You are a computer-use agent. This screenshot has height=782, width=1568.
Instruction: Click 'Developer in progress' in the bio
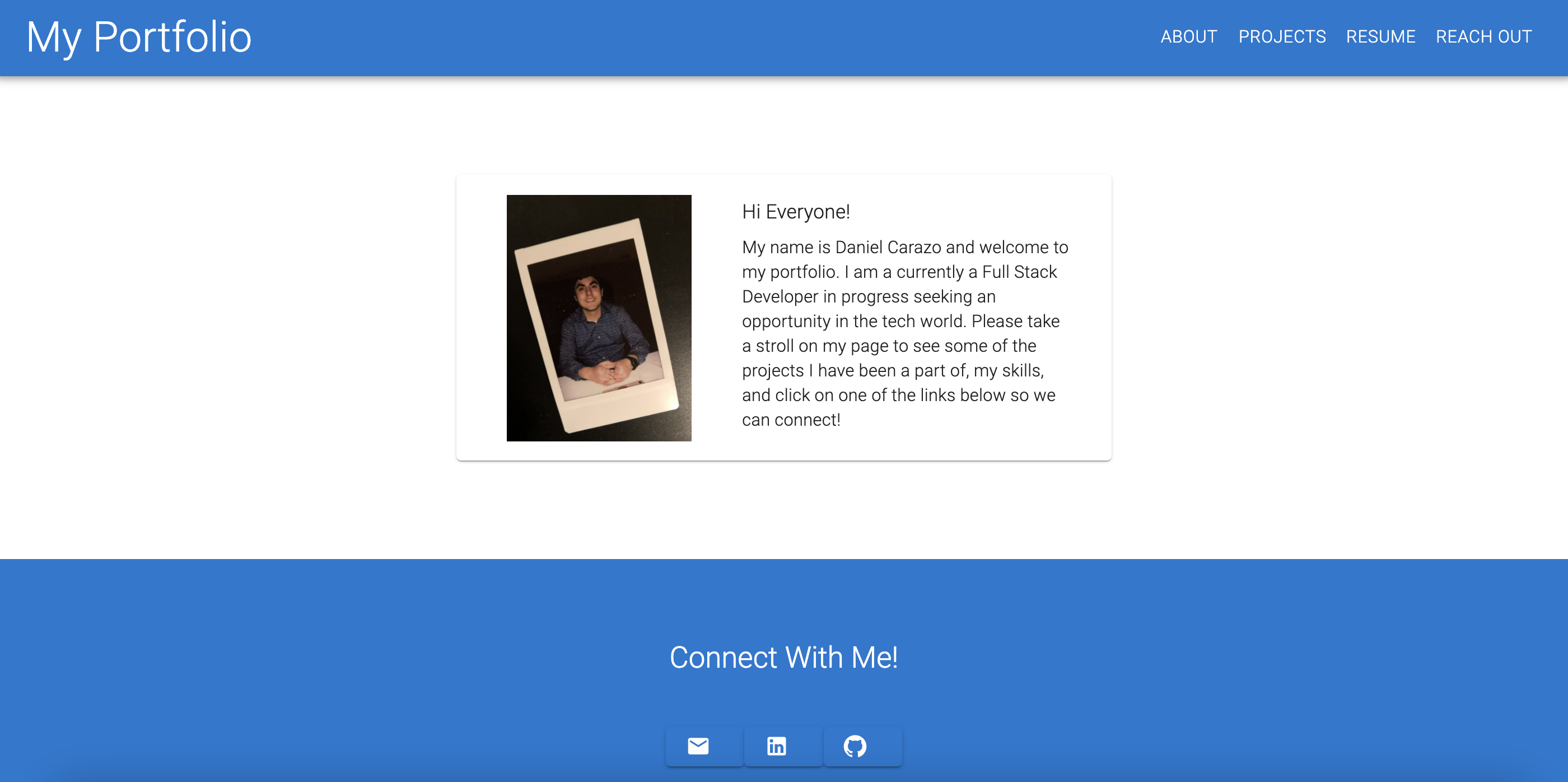point(825,296)
